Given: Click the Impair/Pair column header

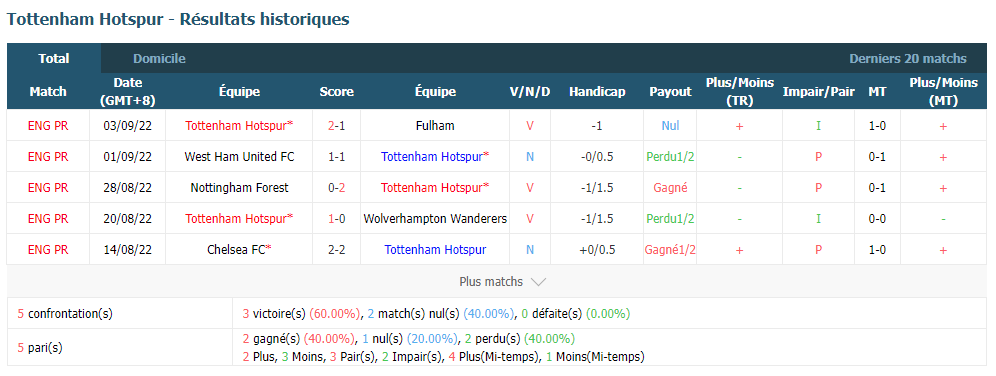Looking at the screenshot, I should (x=818, y=91).
